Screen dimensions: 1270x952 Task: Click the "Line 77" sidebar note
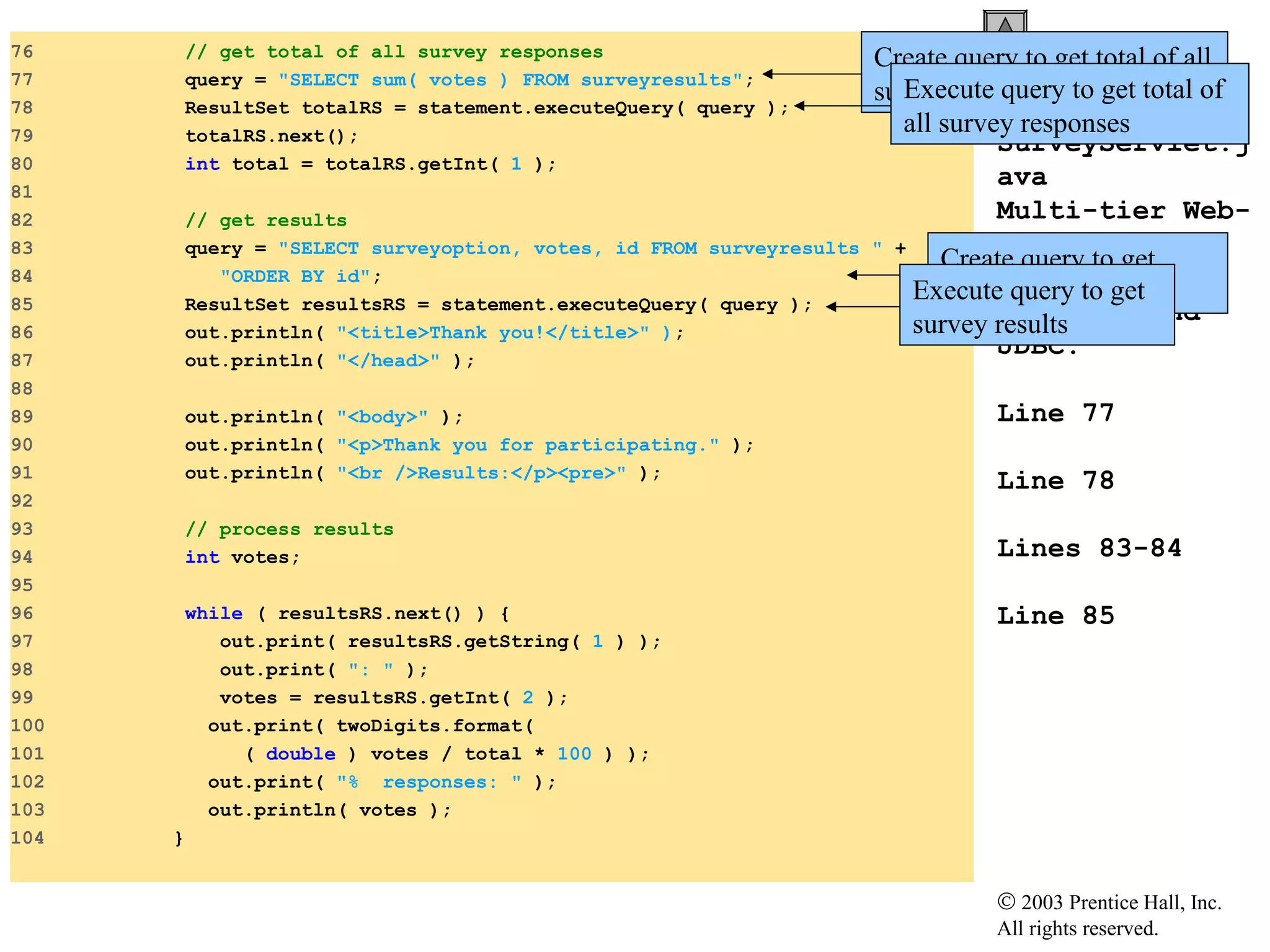pyautogui.click(x=1055, y=413)
